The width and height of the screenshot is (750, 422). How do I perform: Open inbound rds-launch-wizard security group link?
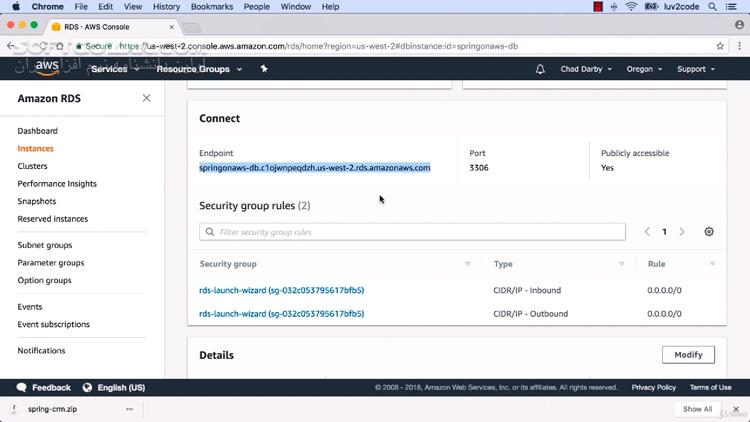coord(281,290)
